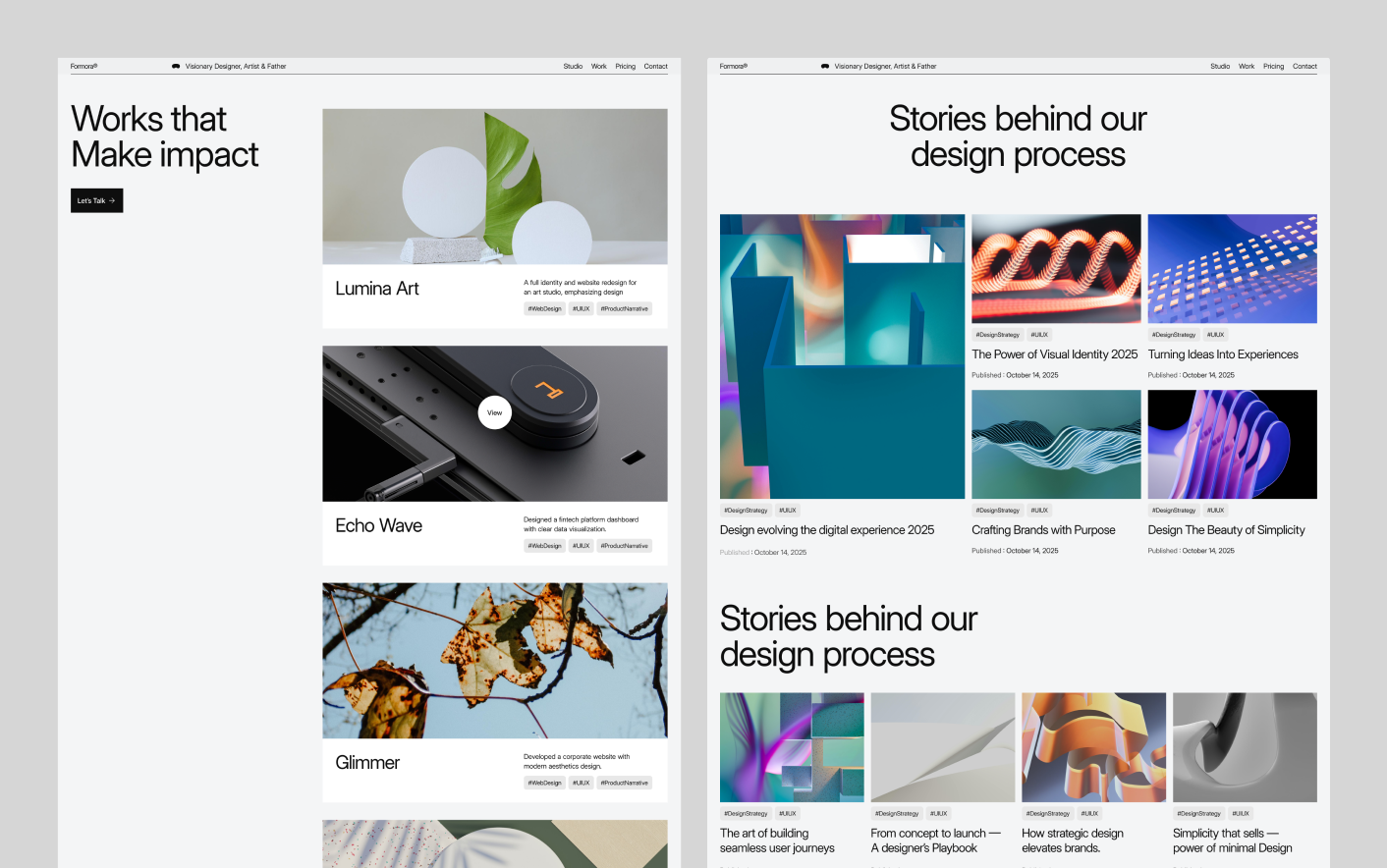Click the goggles icon in the Works page header
Viewport: 1387px width, 868px height.
coord(176,67)
